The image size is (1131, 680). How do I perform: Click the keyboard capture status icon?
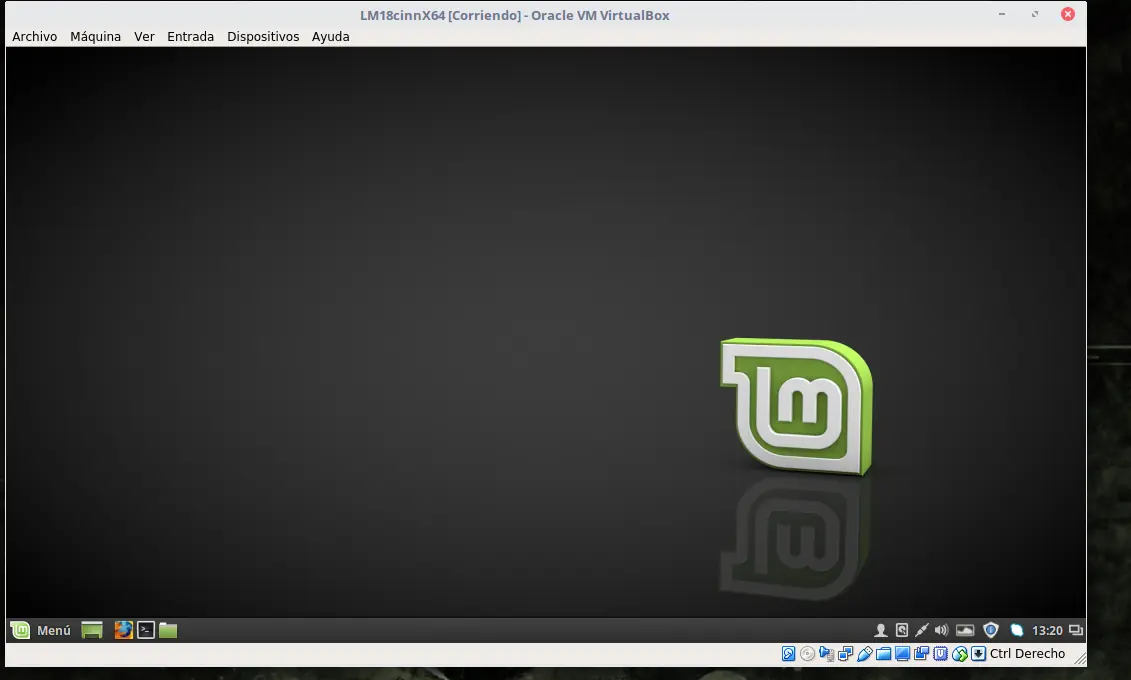point(978,653)
